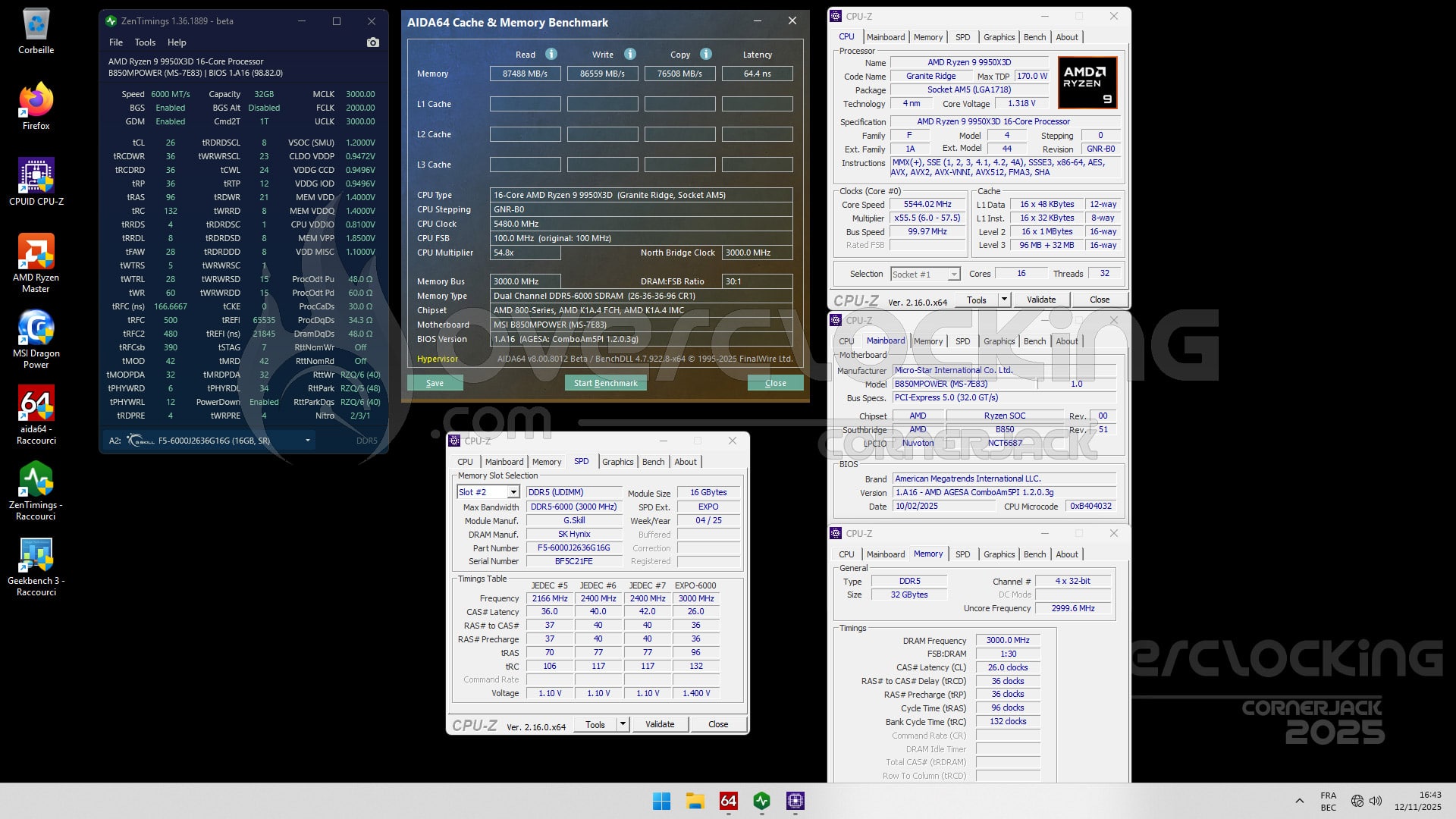Open network settings from the tray globe icon
This screenshot has width=1456, height=819.
pos(1357,801)
